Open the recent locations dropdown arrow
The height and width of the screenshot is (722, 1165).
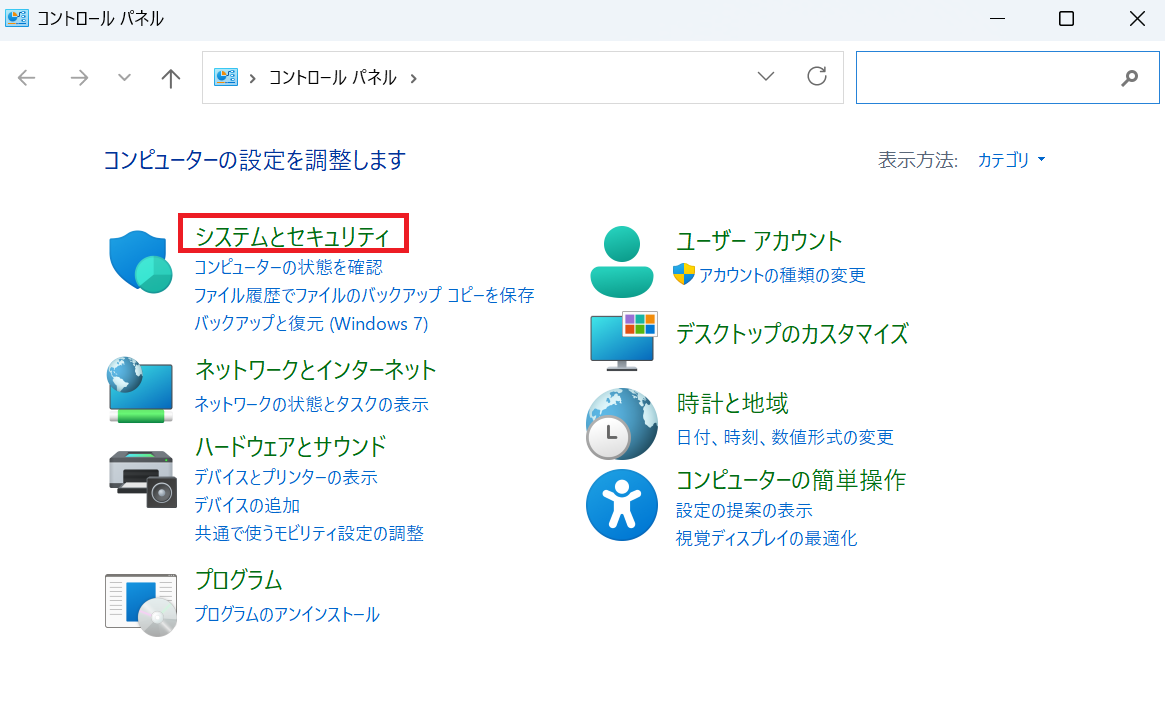pos(125,78)
